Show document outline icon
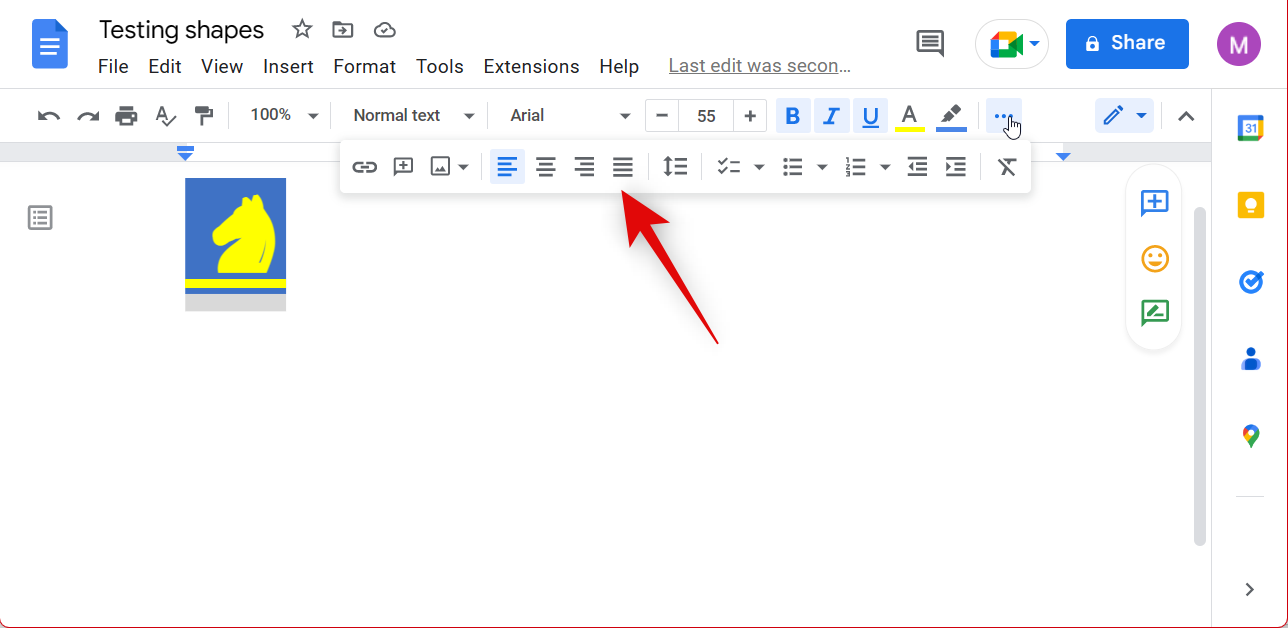Screen dimensions: 1288x628 click(40, 218)
